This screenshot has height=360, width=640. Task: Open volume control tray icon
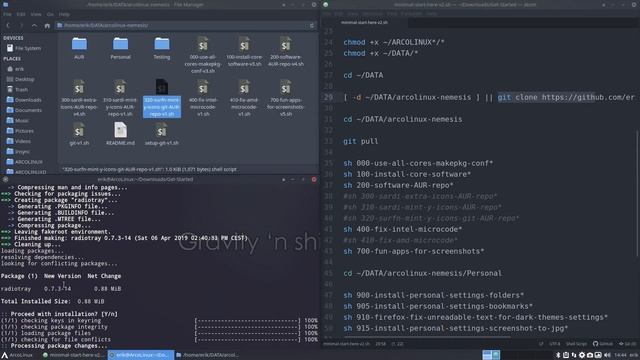[x=607, y=355]
